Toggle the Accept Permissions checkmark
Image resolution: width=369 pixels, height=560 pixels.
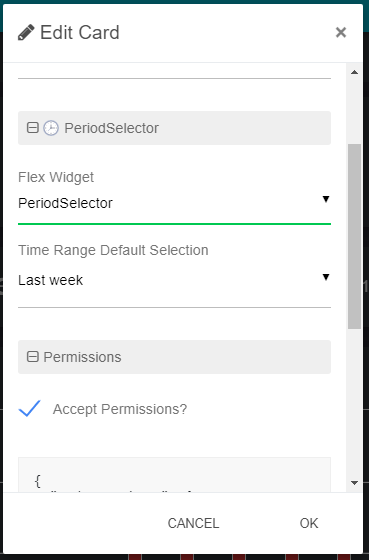(x=29, y=408)
